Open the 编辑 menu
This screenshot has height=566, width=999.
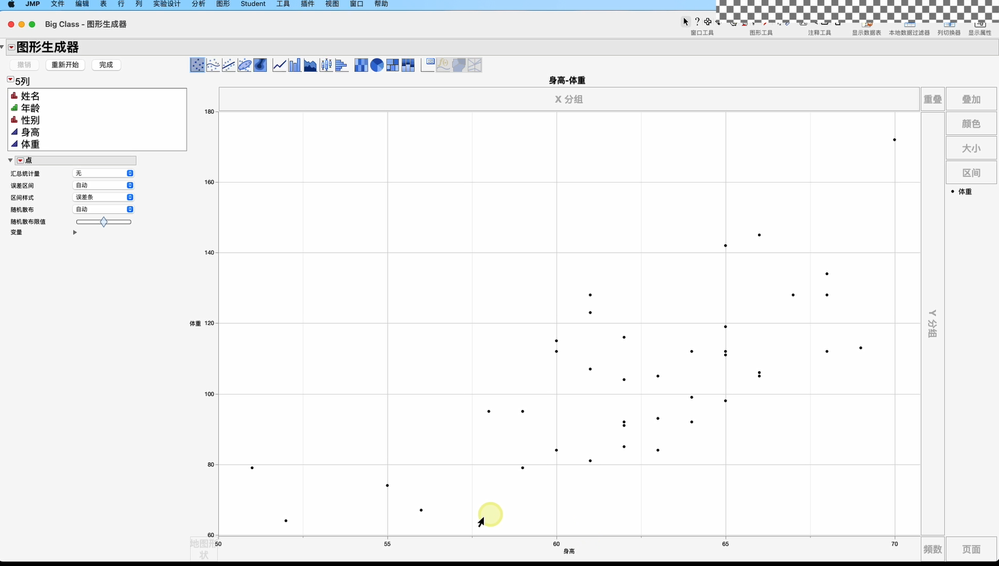[82, 4]
